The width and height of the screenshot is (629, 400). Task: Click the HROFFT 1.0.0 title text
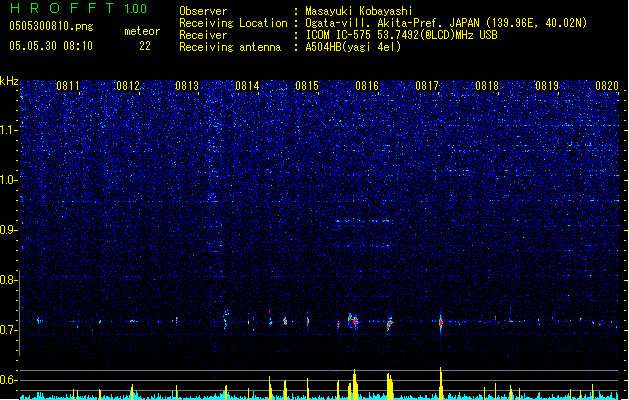tap(78, 8)
